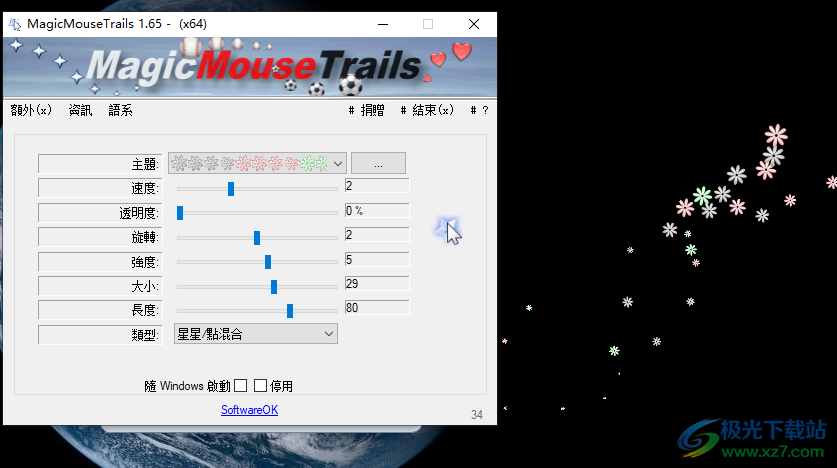Click the 長度 length slider handle
Image resolution: width=837 pixels, height=468 pixels.
tap(290, 311)
